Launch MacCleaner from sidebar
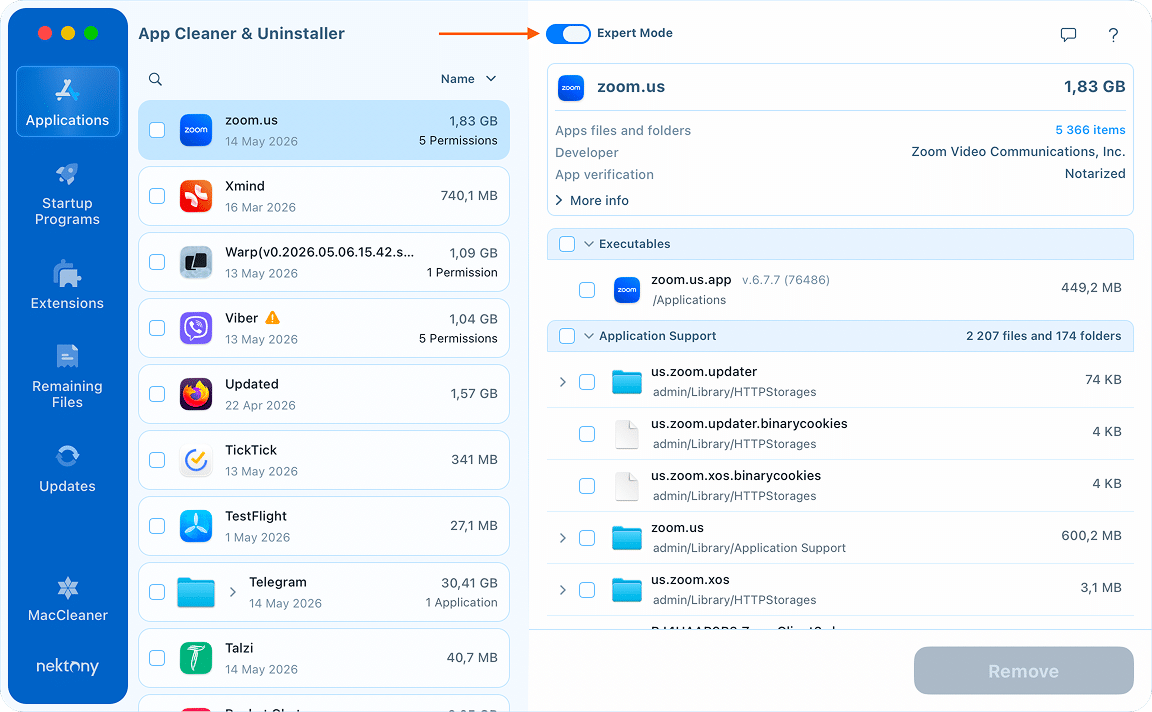 (68, 600)
